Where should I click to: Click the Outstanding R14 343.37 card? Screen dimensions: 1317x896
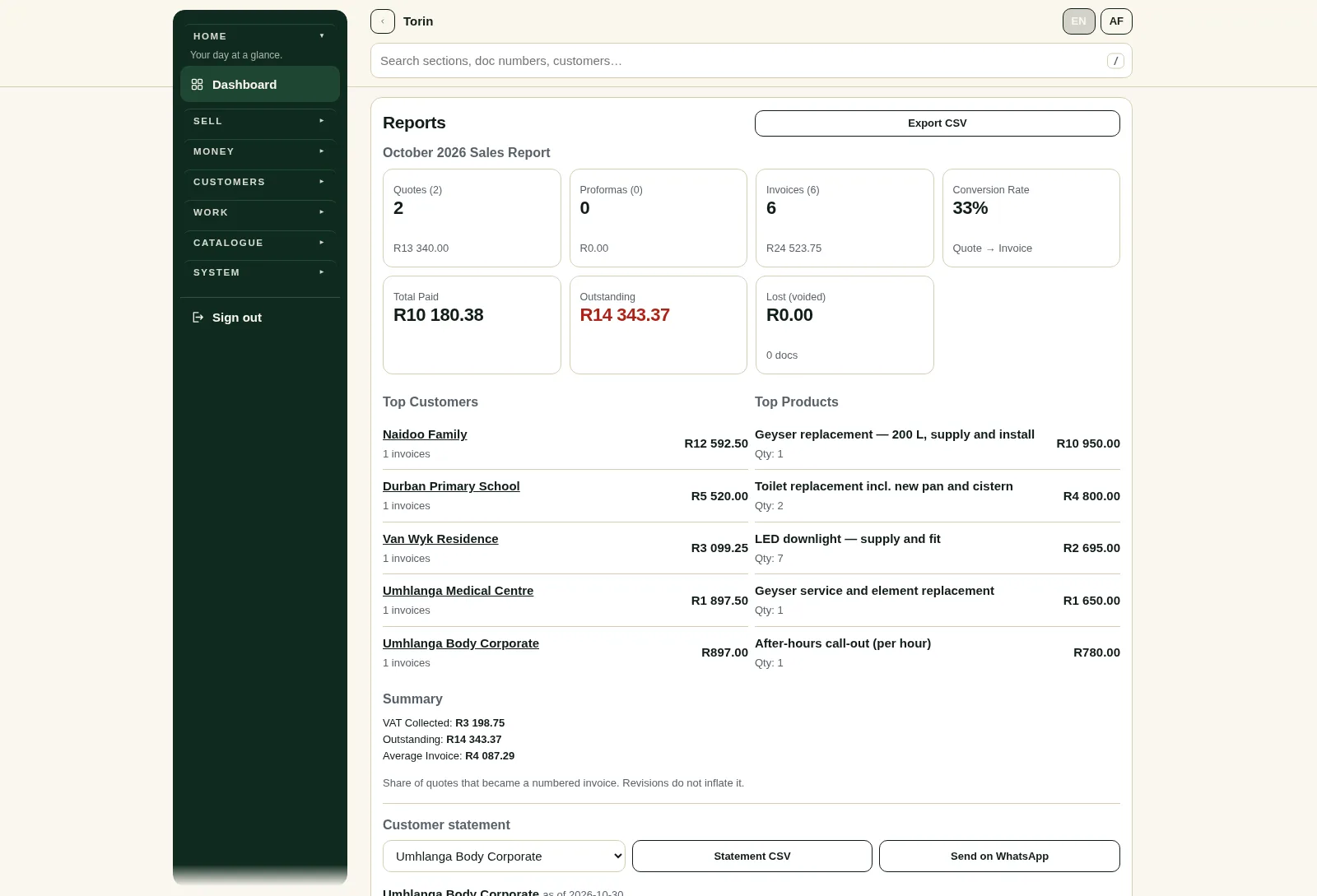pos(658,325)
